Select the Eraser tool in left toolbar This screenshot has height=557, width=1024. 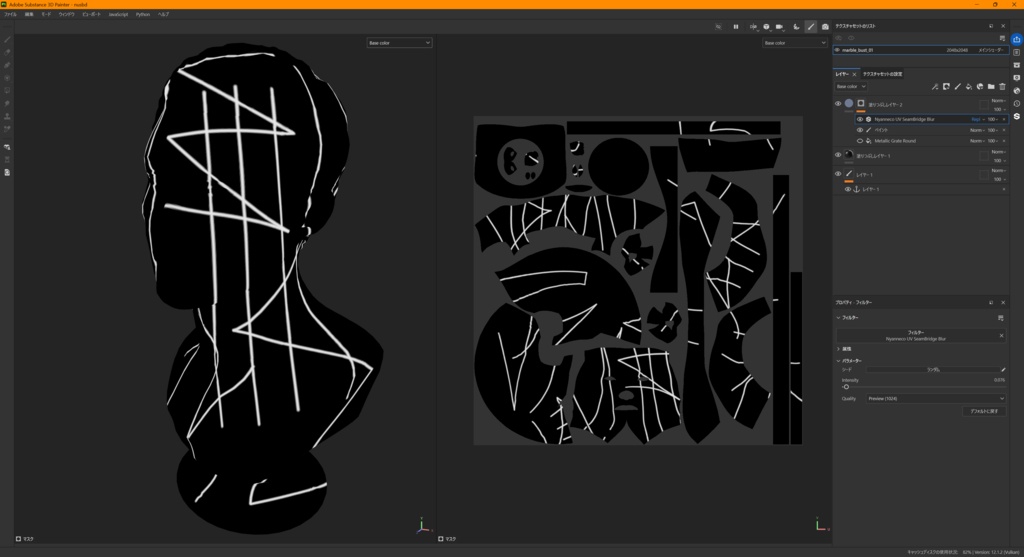click(x=7, y=52)
